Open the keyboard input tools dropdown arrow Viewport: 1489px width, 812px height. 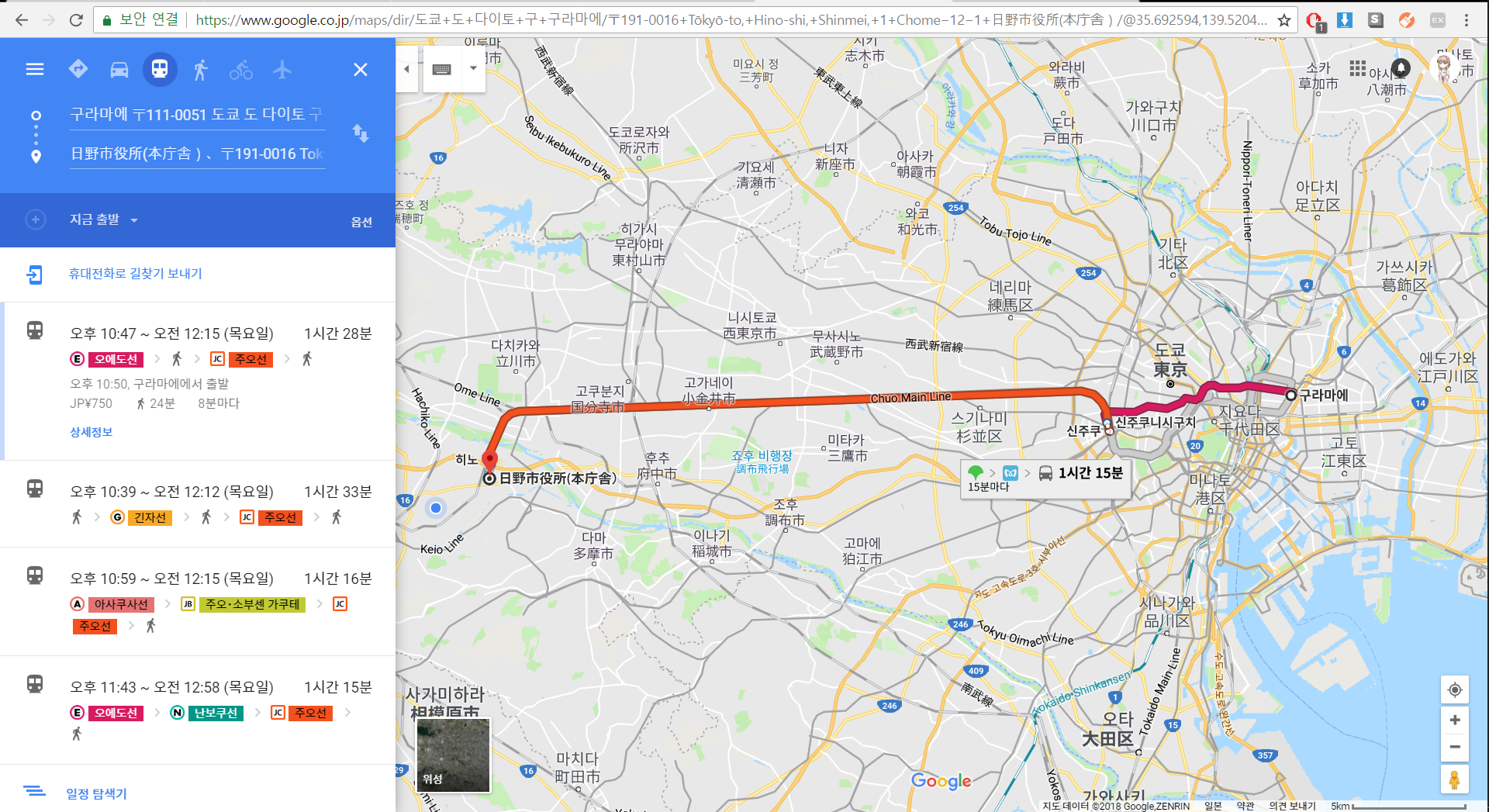473,68
